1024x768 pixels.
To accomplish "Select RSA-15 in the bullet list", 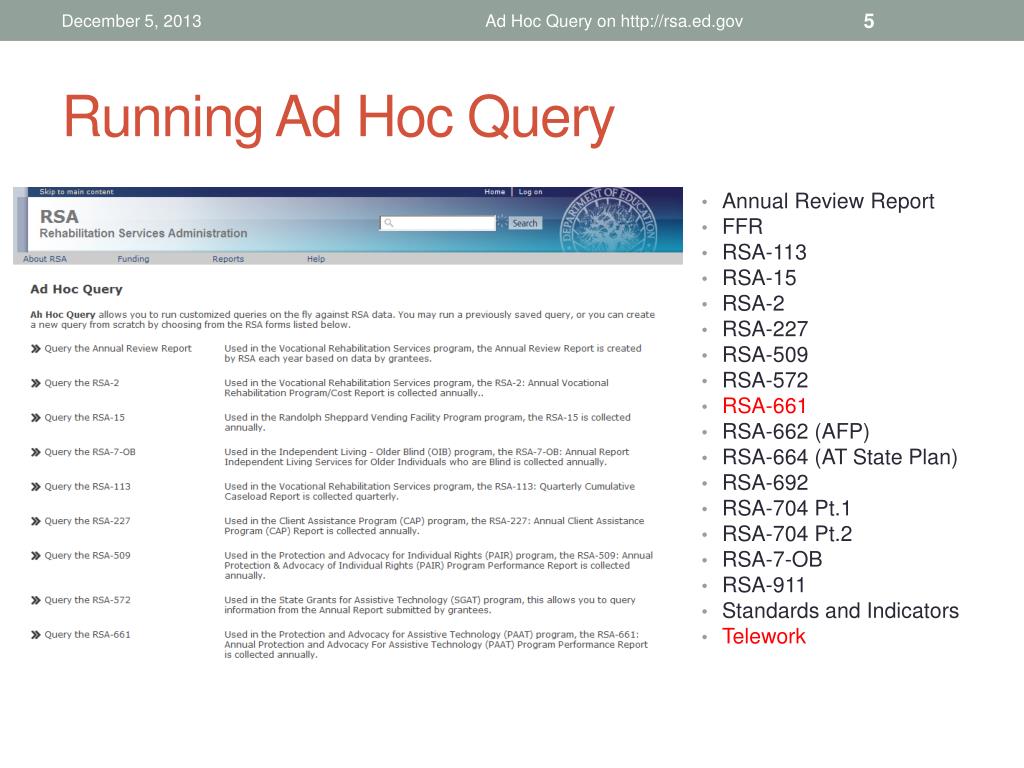I will click(x=759, y=278).
